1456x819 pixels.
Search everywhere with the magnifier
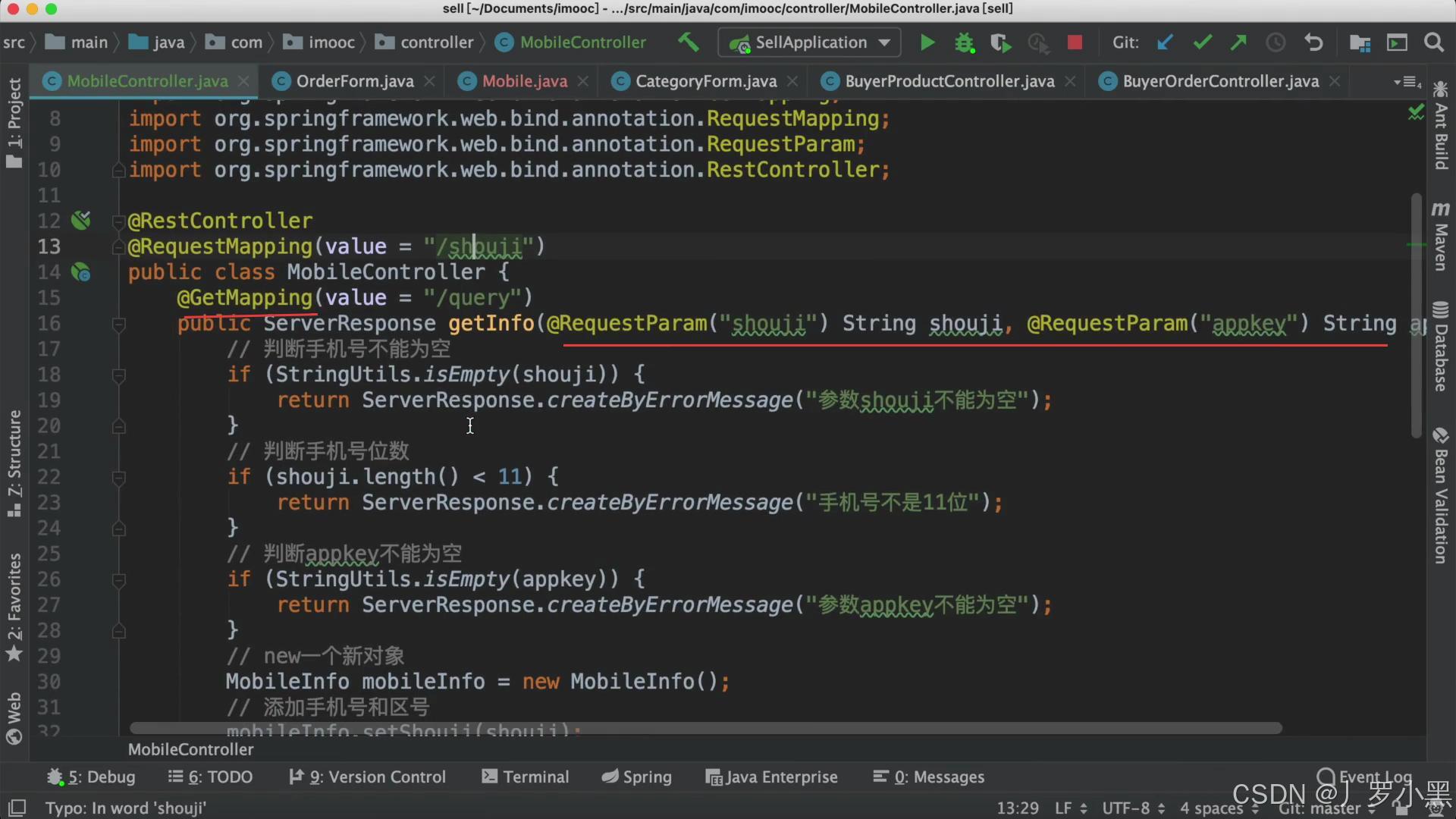pyautogui.click(x=1433, y=42)
